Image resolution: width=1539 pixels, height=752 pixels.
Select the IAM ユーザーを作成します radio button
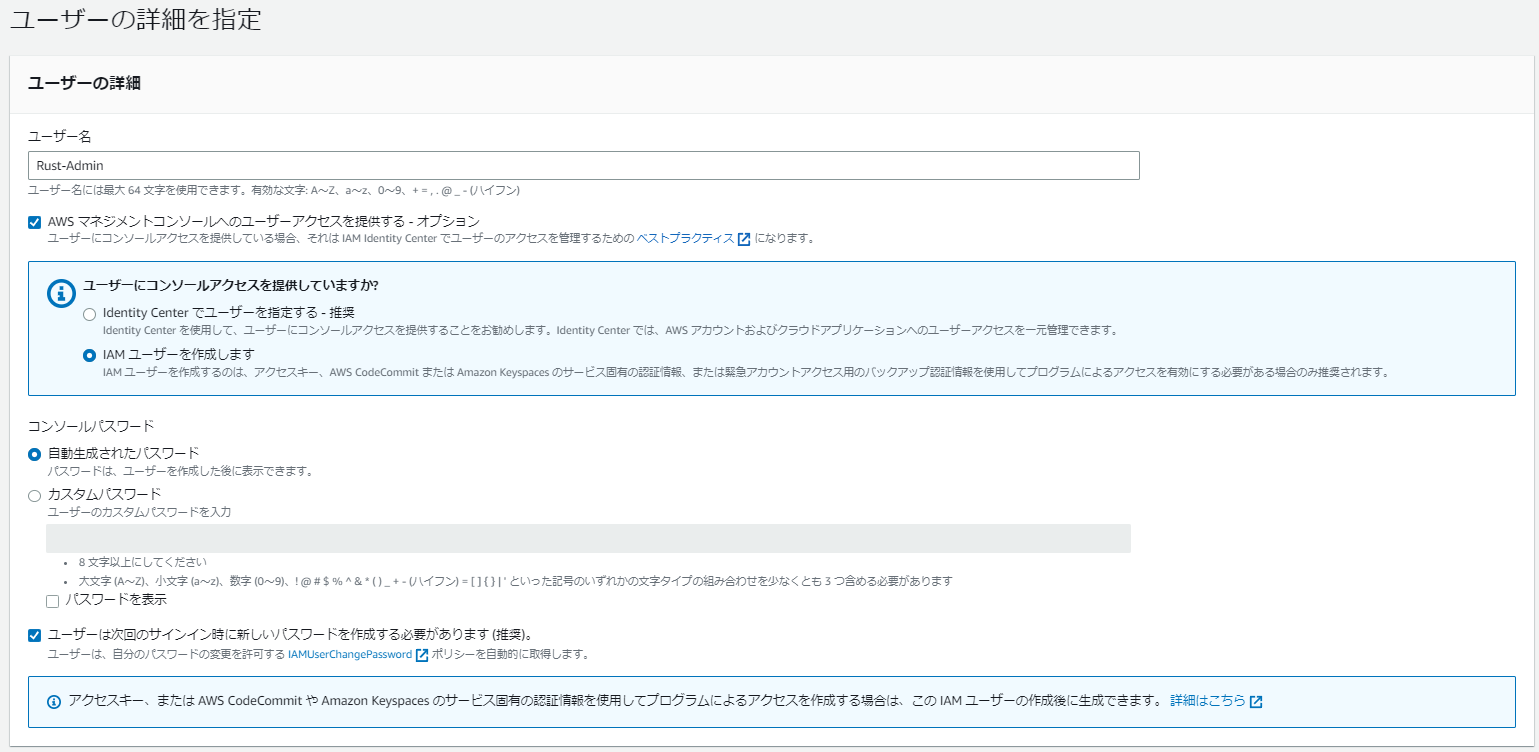pos(90,355)
